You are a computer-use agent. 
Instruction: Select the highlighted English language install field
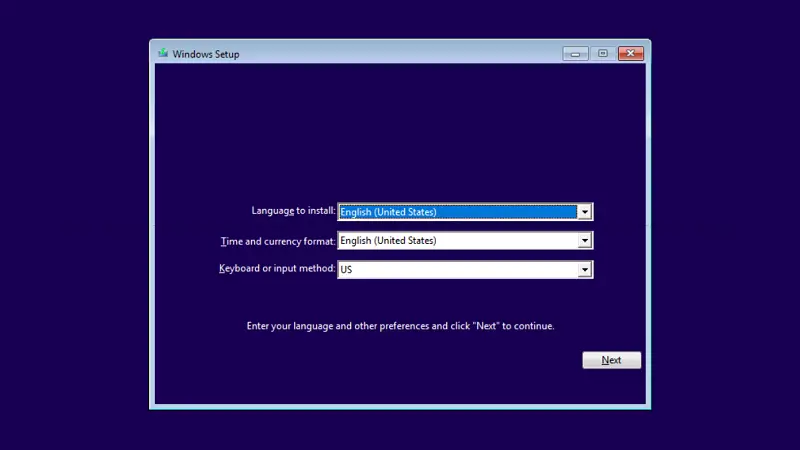pos(457,212)
